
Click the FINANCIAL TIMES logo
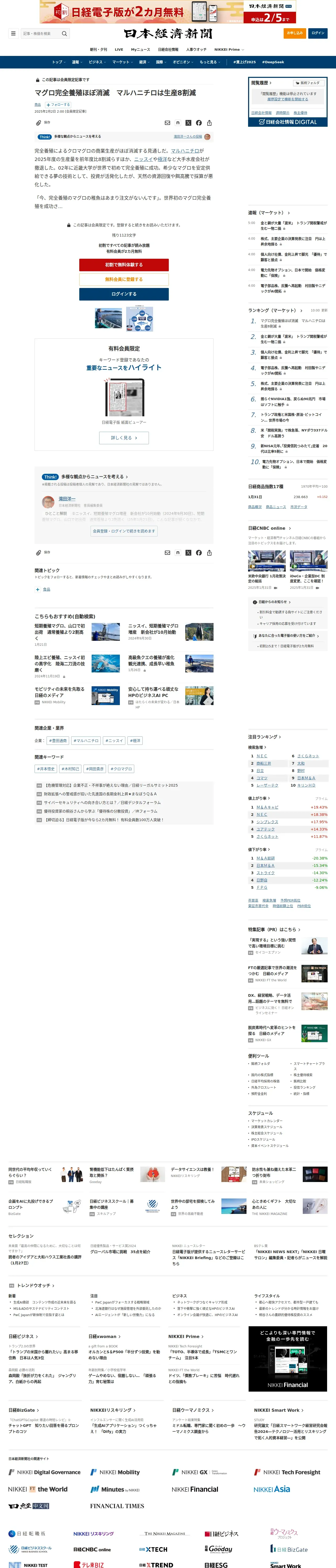point(117,1506)
